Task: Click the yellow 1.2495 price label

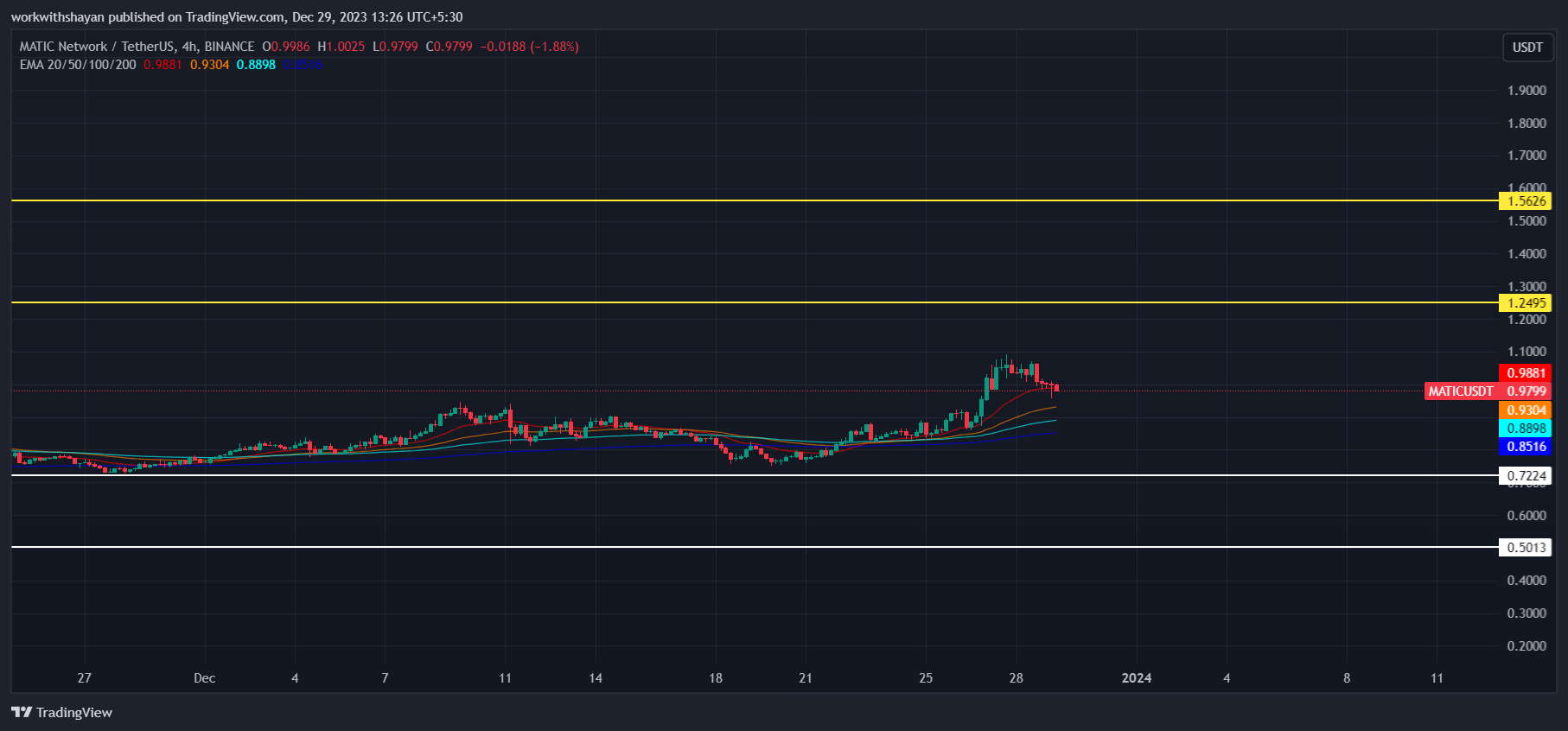Action: (1526, 303)
